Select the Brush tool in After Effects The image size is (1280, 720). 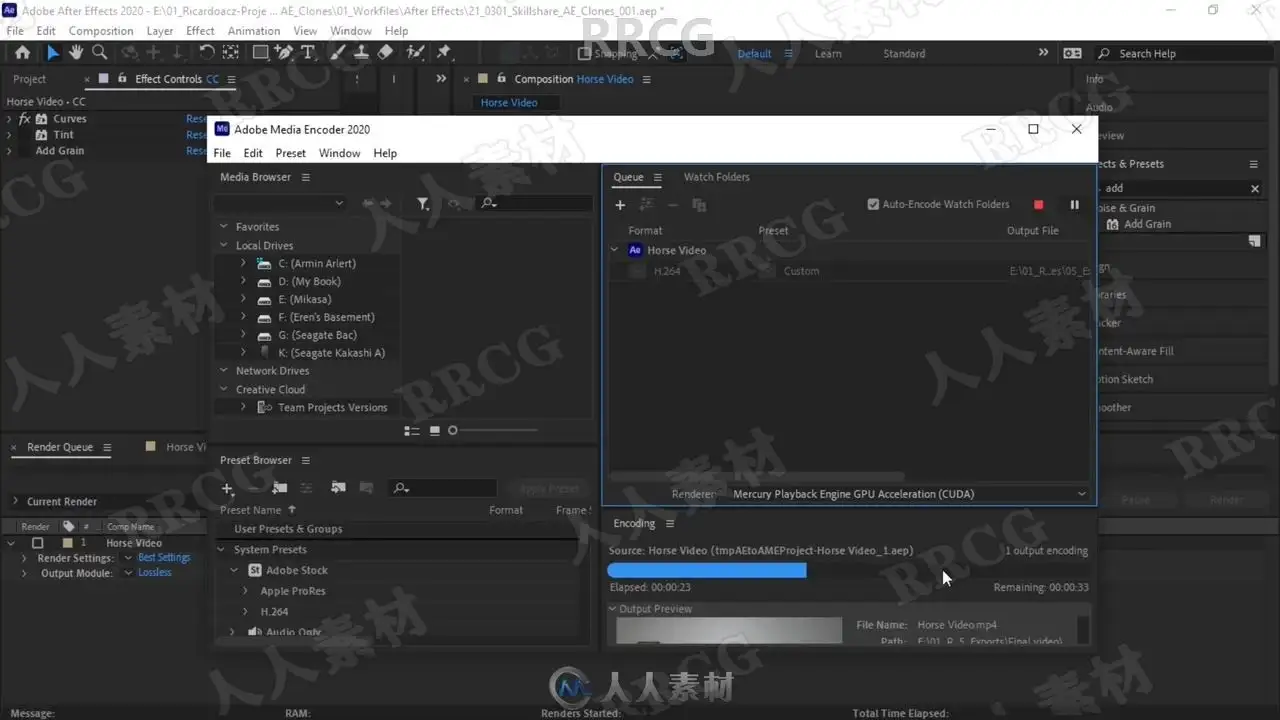click(x=339, y=53)
